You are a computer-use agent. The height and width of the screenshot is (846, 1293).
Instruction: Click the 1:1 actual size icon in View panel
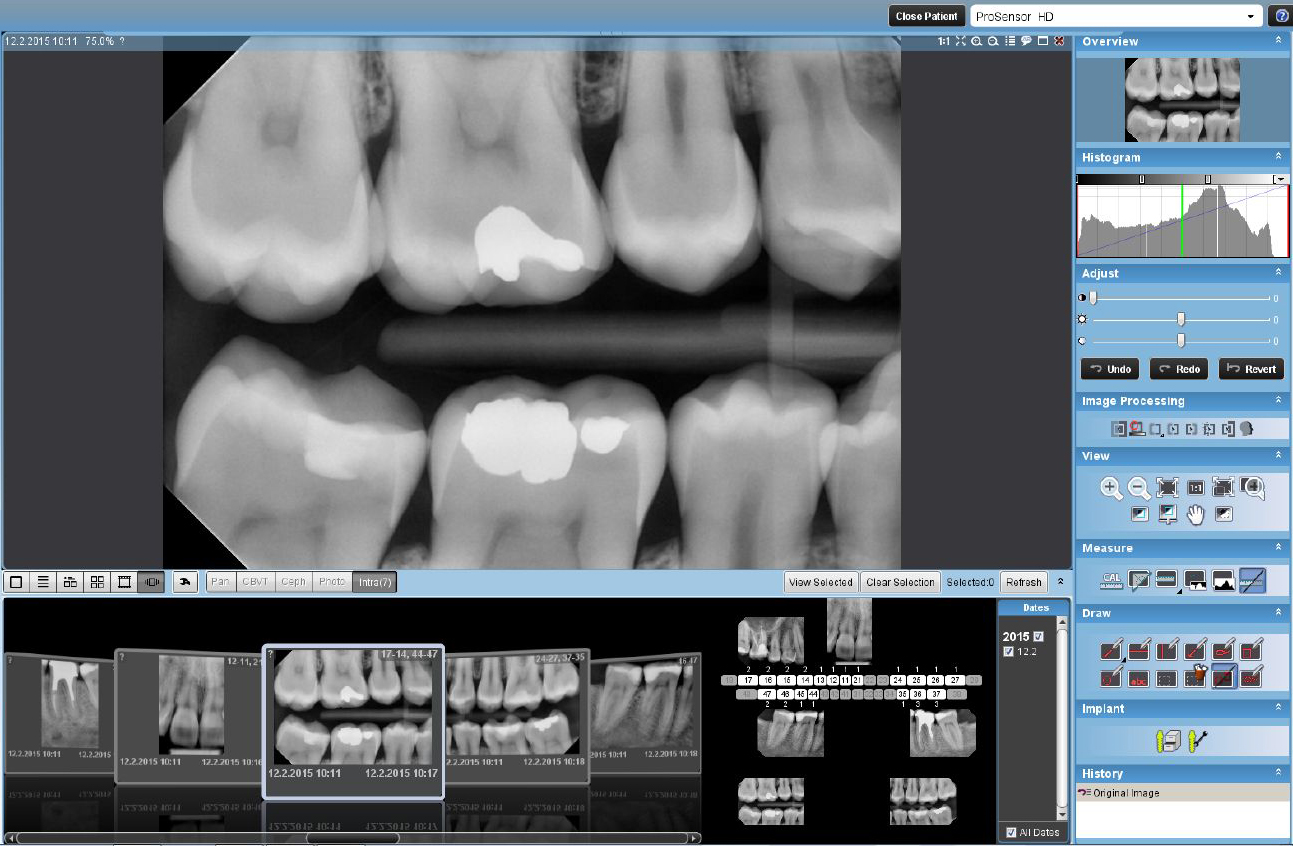point(1195,488)
